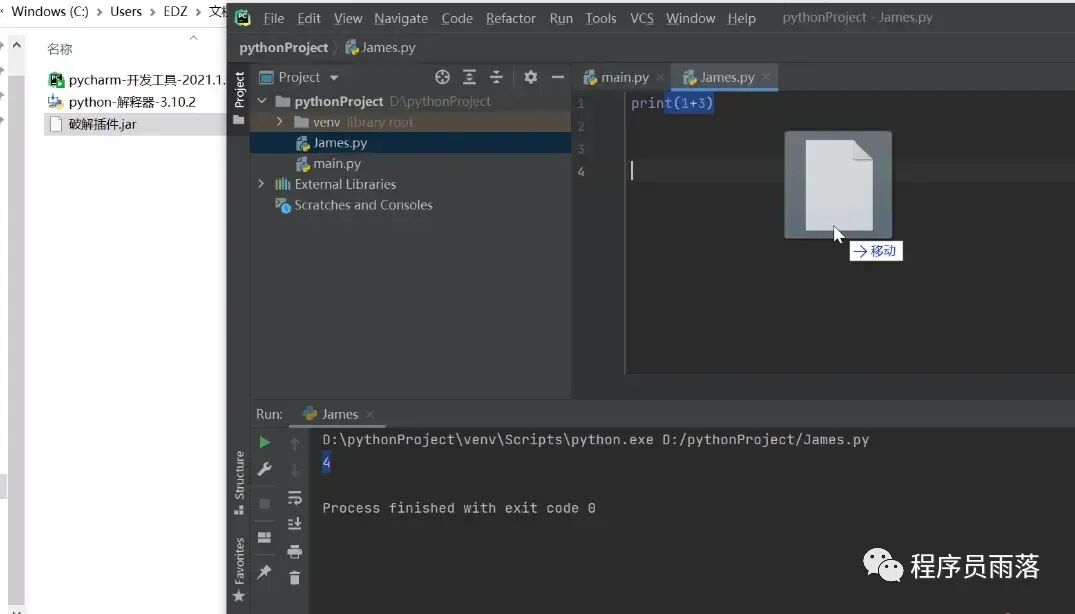Image resolution: width=1075 pixels, height=614 pixels.
Task: Click the Locate/Select Opened File target icon
Action: point(442,77)
